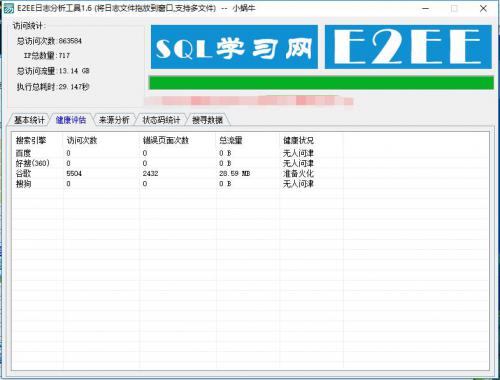Select the 谷歌 row

pyautogui.click(x=250, y=173)
